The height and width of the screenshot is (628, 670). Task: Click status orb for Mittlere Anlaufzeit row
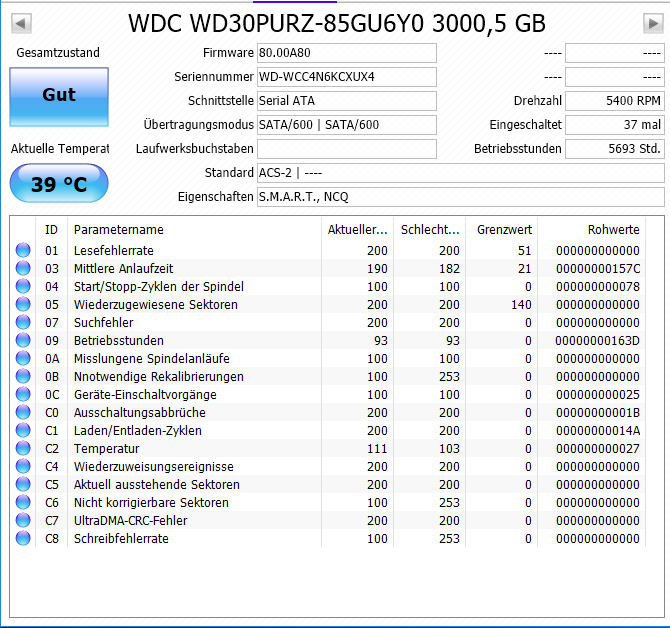click(23, 268)
